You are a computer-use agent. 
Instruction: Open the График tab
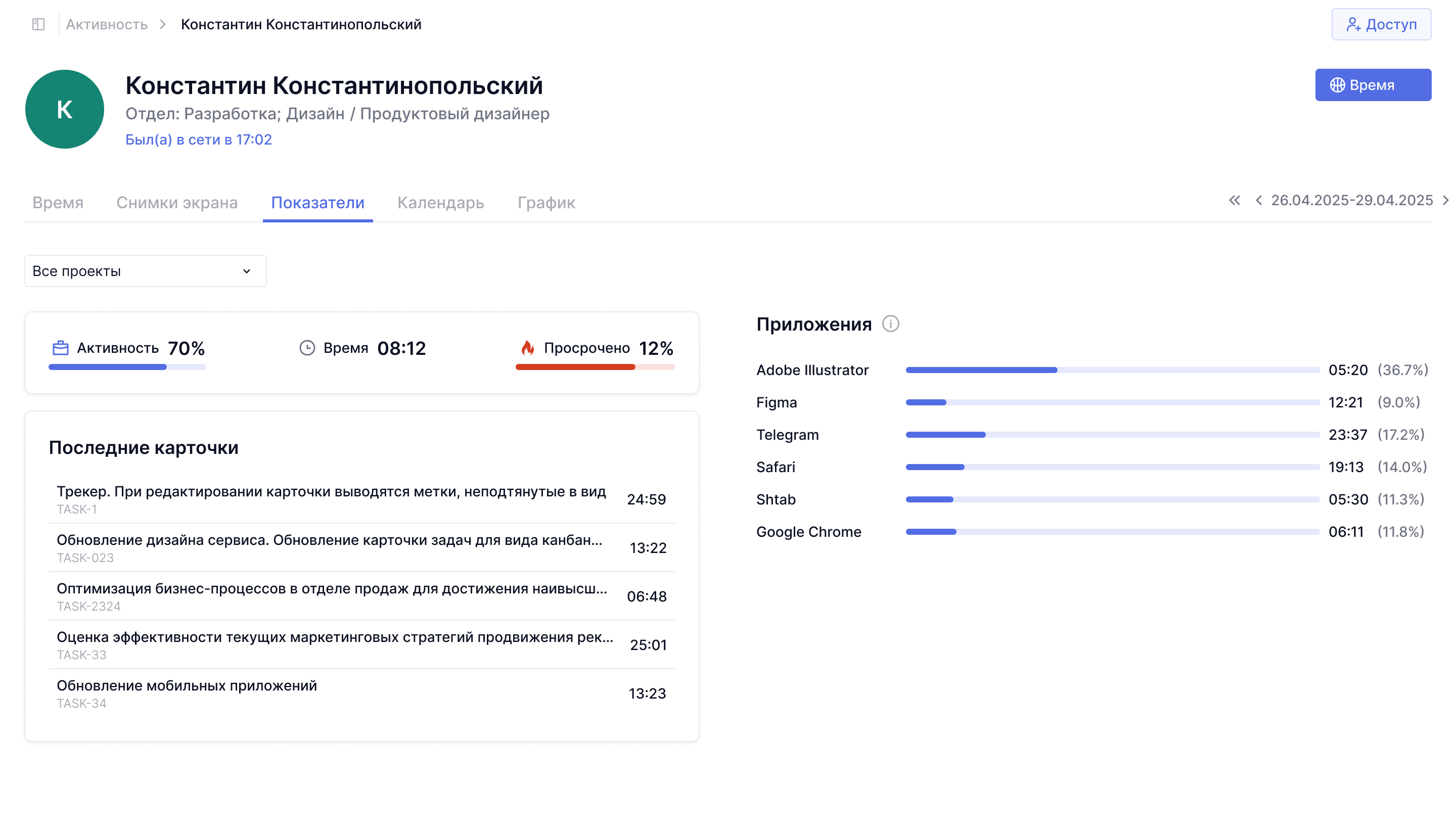pos(546,203)
